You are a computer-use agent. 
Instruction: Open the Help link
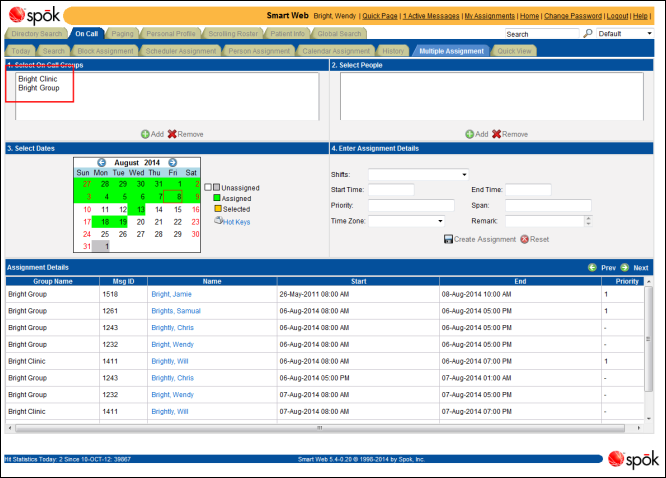tap(640, 16)
